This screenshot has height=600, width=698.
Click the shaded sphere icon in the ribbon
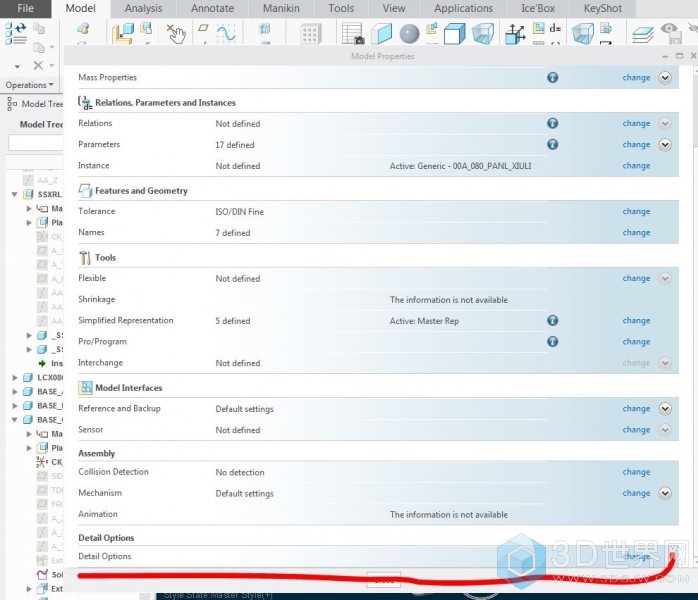[x=409, y=35]
